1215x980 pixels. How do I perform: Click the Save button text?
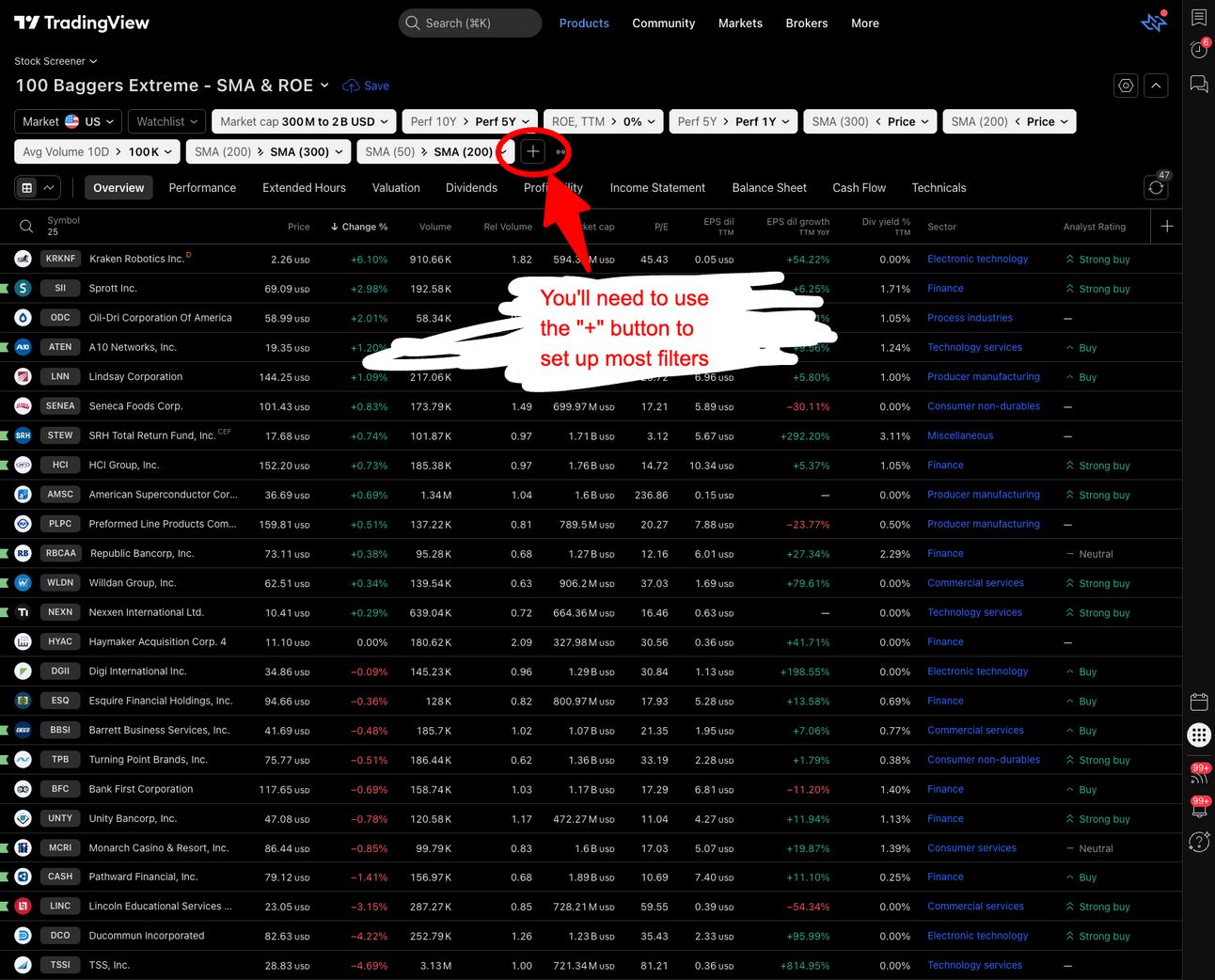[376, 86]
